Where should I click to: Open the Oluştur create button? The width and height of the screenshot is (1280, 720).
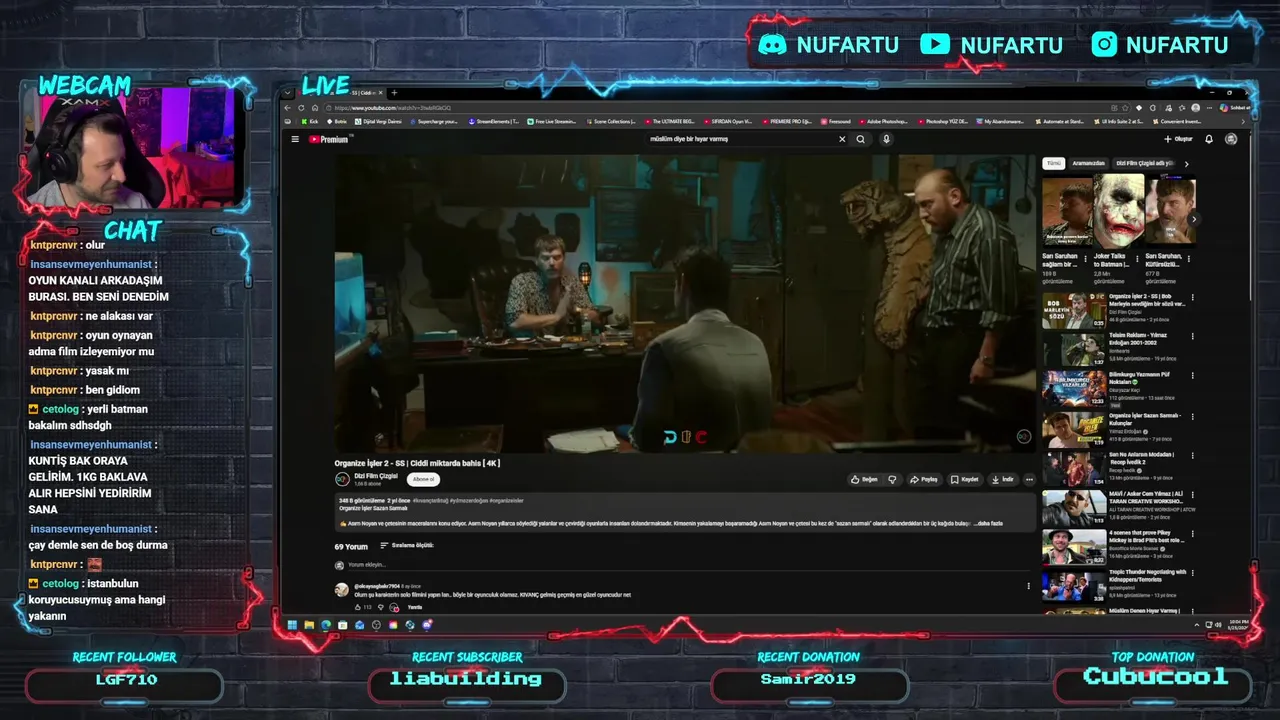(x=1178, y=139)
